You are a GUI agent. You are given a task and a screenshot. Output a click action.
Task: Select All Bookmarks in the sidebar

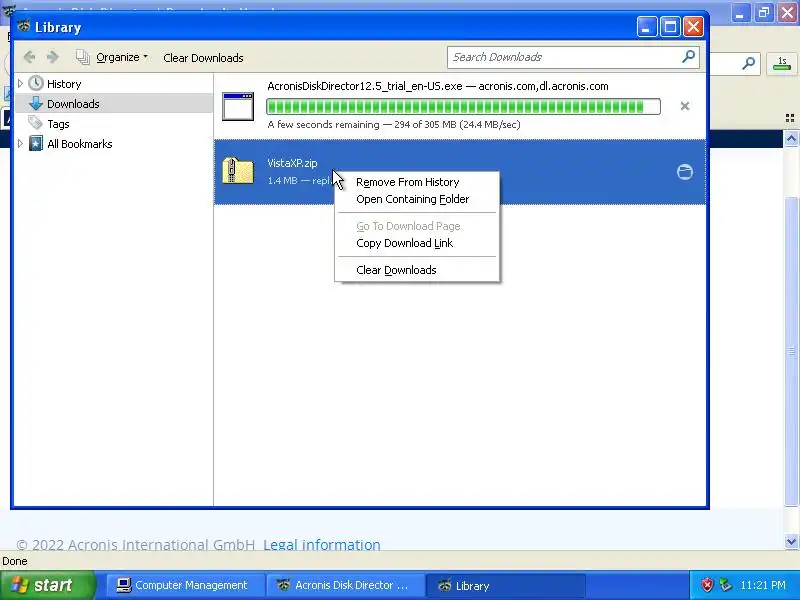tap(80, 144)
